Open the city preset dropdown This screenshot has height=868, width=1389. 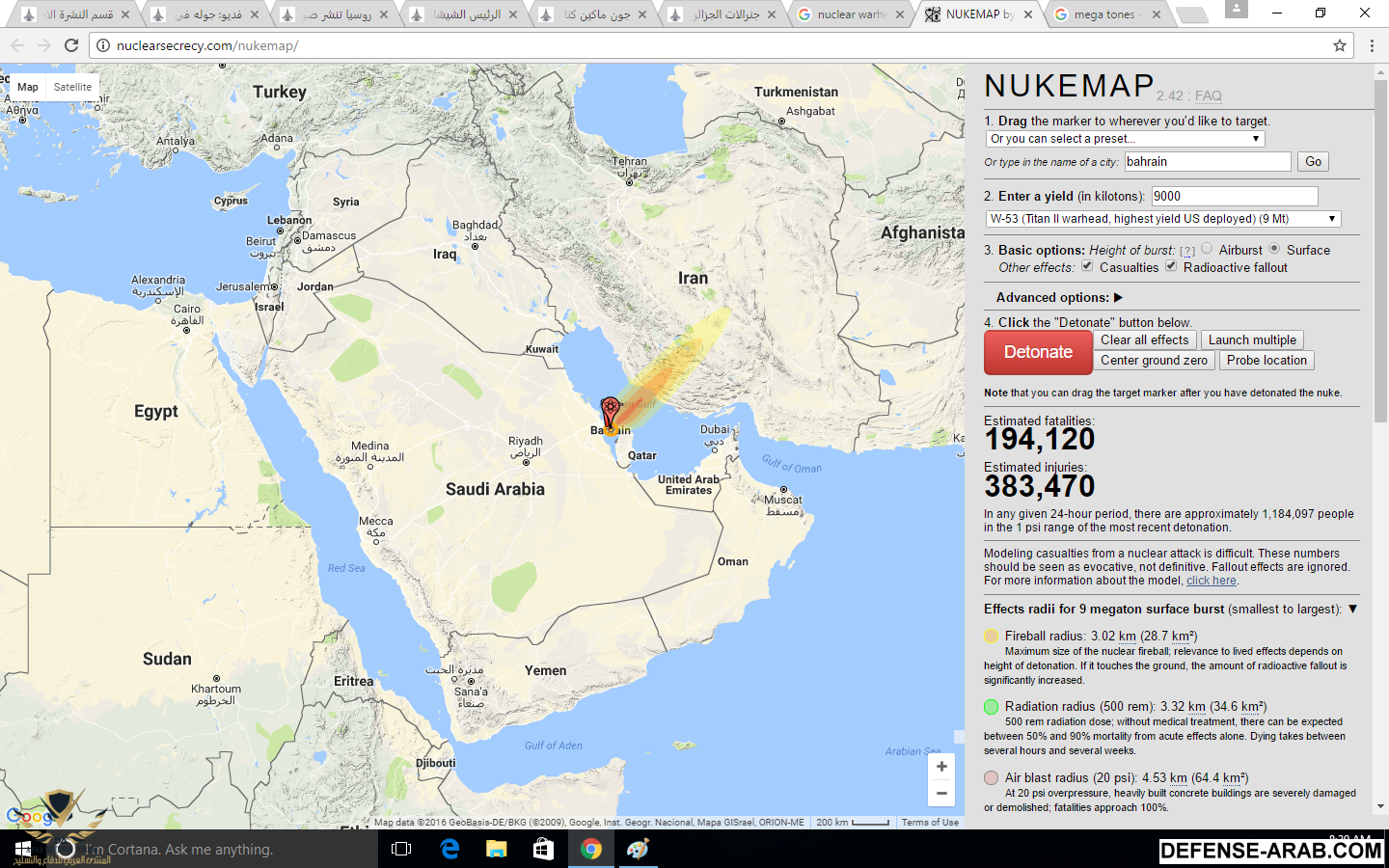pyautogui.click(x=1125, y=139)
